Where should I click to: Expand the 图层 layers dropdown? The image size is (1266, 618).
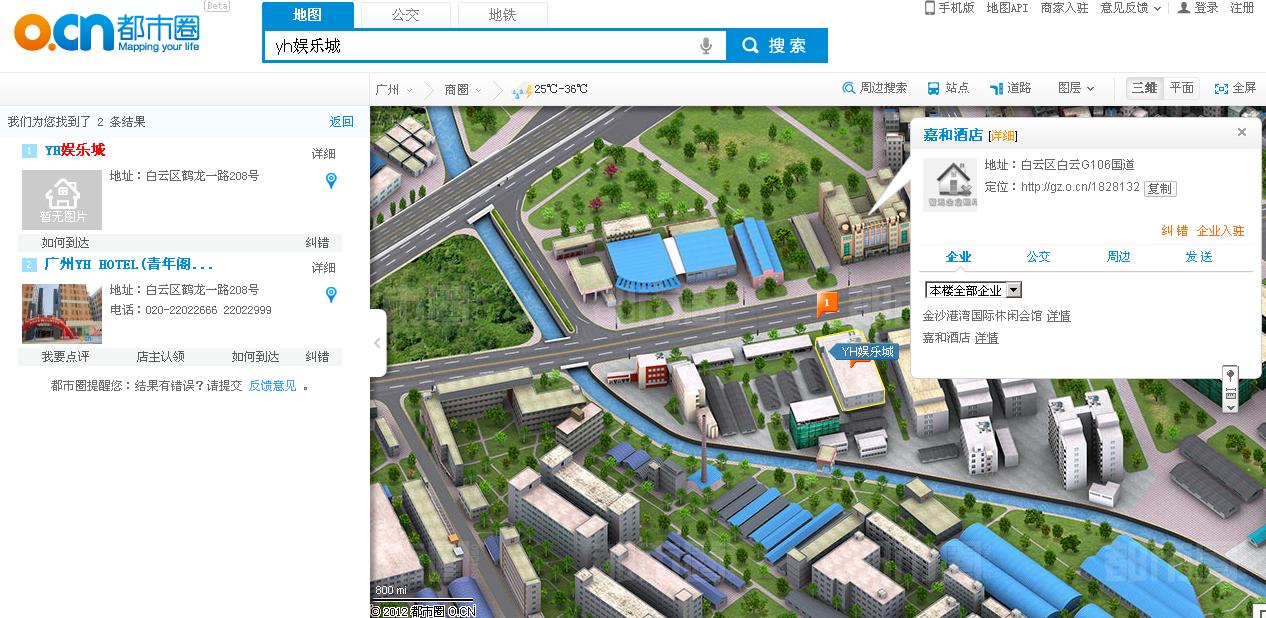pos(1076,88)
